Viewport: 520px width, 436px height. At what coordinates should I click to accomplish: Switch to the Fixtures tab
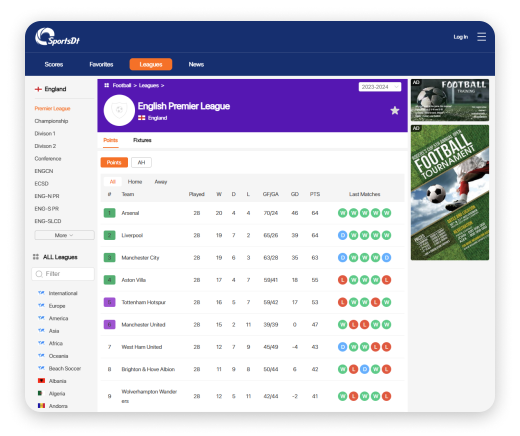(x=142, y=140)
